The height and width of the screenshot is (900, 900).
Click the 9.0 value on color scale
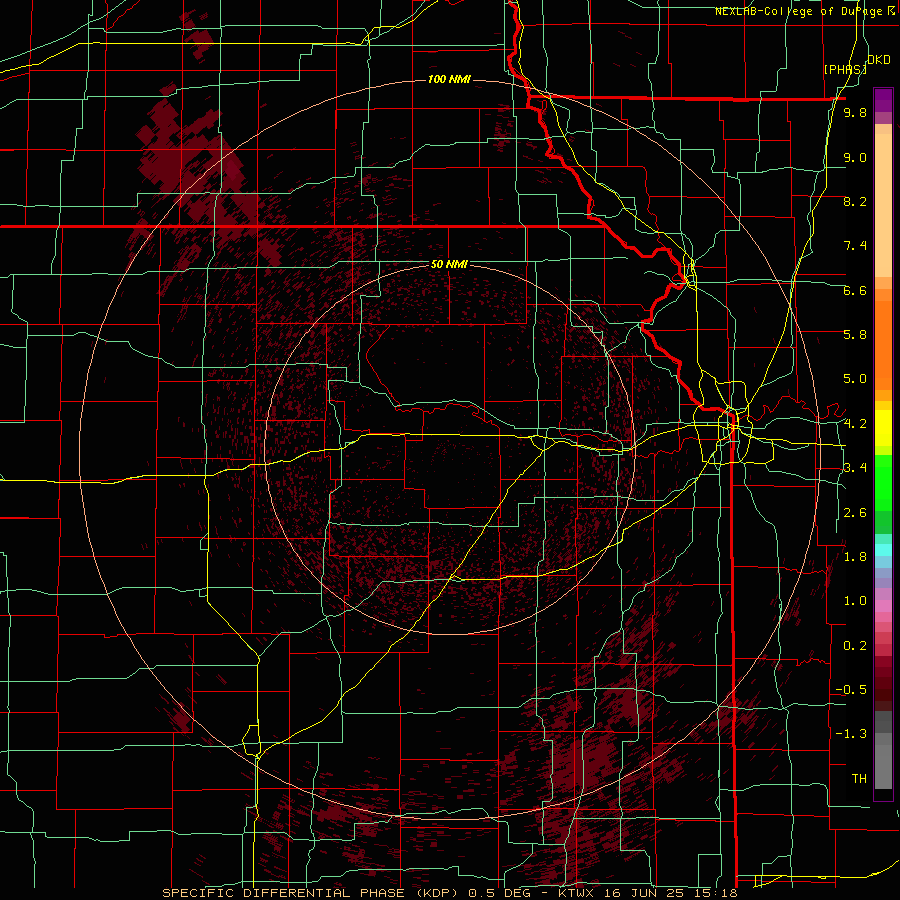click(855, 157)
